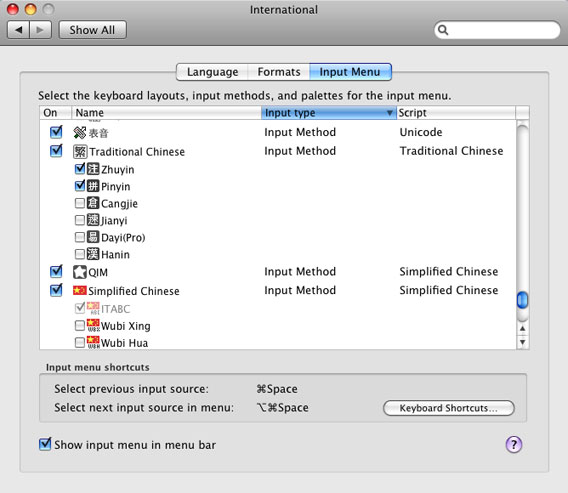
Task: Click the Wubi Hua flag icon
Action: tap(93, 342)
